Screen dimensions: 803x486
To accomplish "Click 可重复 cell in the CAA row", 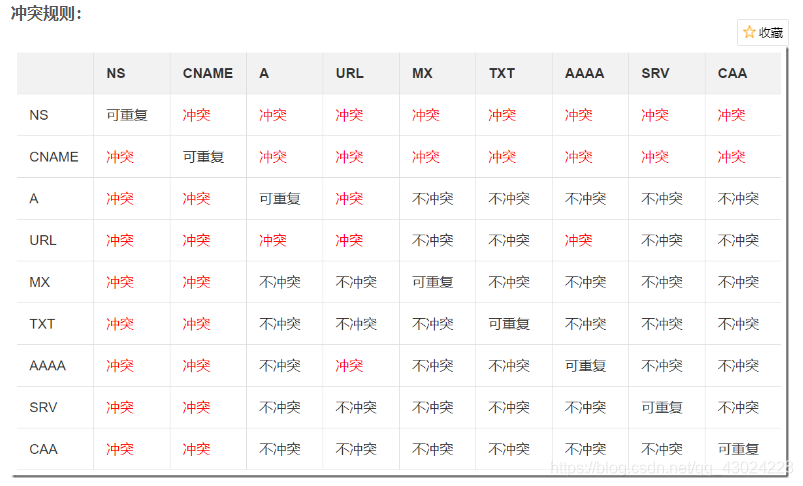I will point(738,449).
